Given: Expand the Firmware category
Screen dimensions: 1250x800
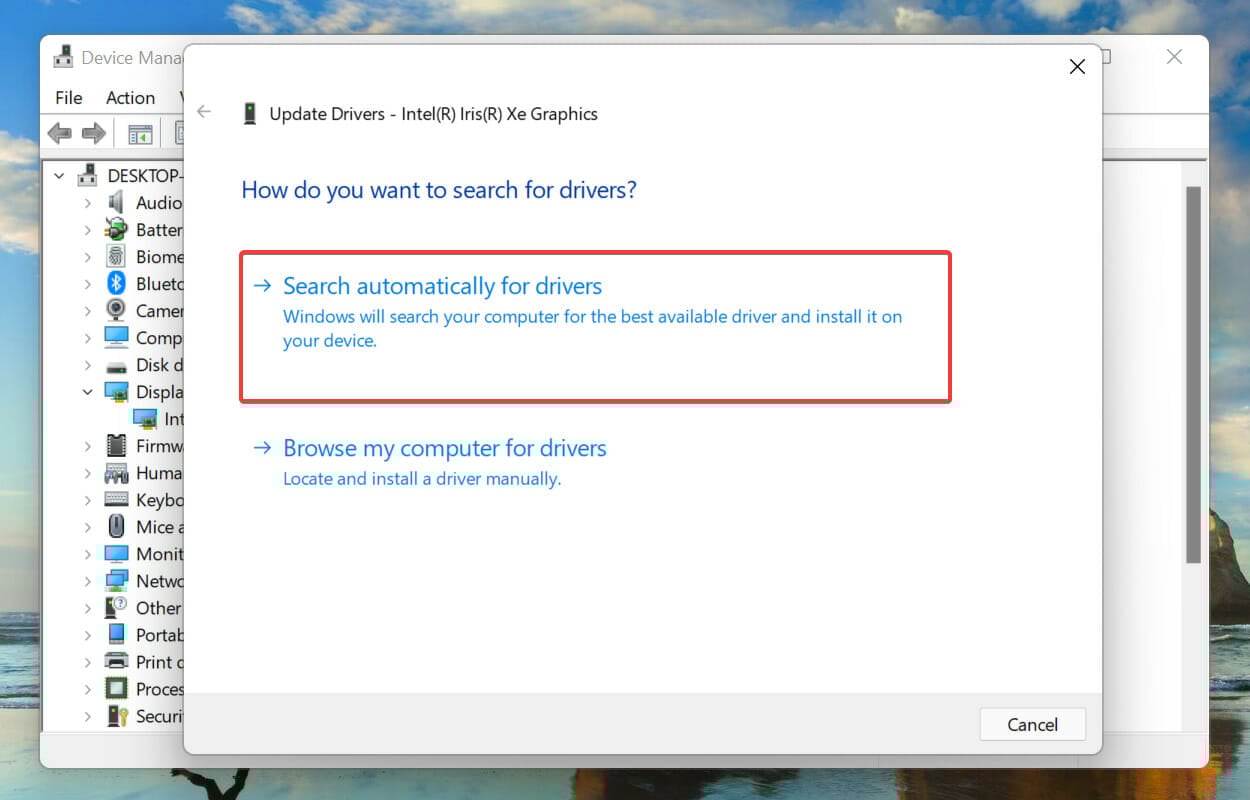Looking at the screenshot, I should [88, 446].
